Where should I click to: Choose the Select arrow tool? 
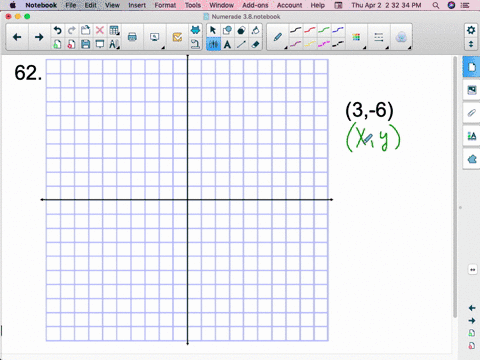(x=213, y=30)
